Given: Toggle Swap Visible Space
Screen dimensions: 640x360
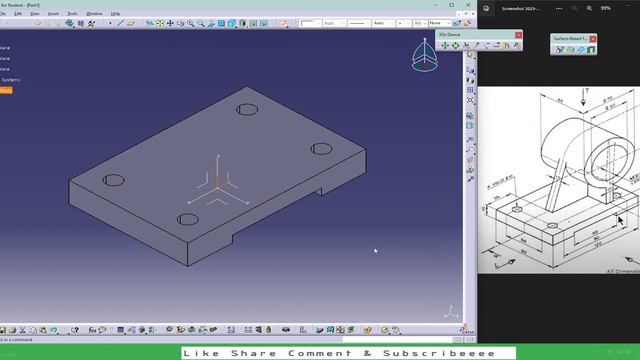Looking at the screenshot, I should pos(264,24).
